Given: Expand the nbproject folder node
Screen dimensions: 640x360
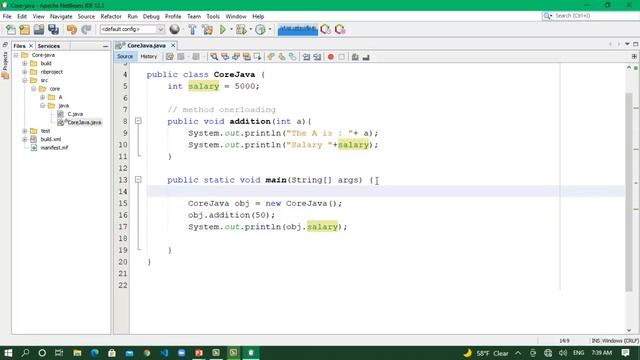Looking at the screenshot, I should tap(25, 72).
